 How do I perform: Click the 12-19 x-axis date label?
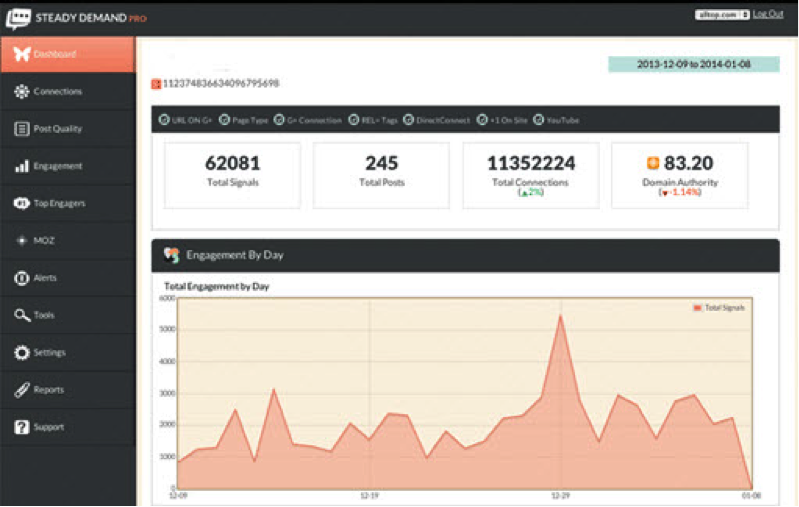[369, 495]
